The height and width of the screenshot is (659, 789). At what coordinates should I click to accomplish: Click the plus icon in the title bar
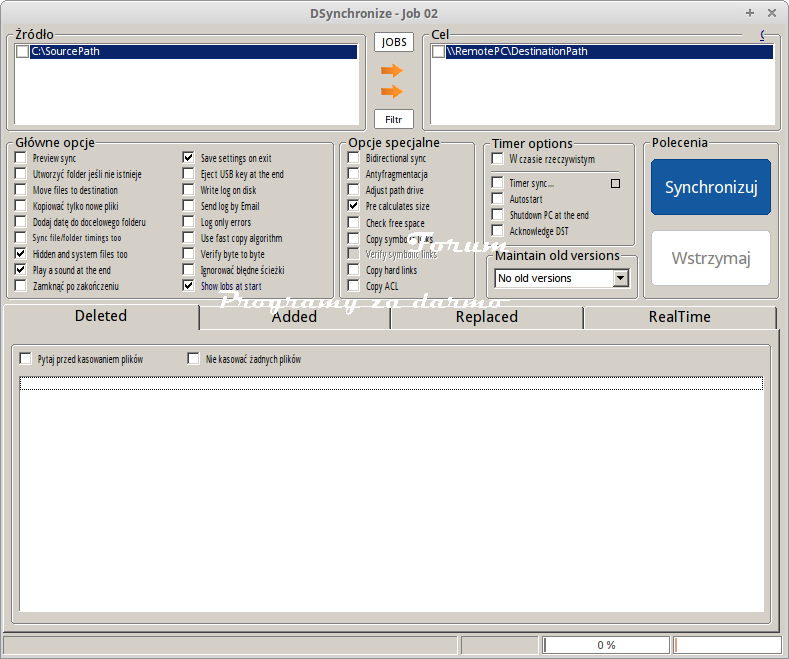pos(750,13)
